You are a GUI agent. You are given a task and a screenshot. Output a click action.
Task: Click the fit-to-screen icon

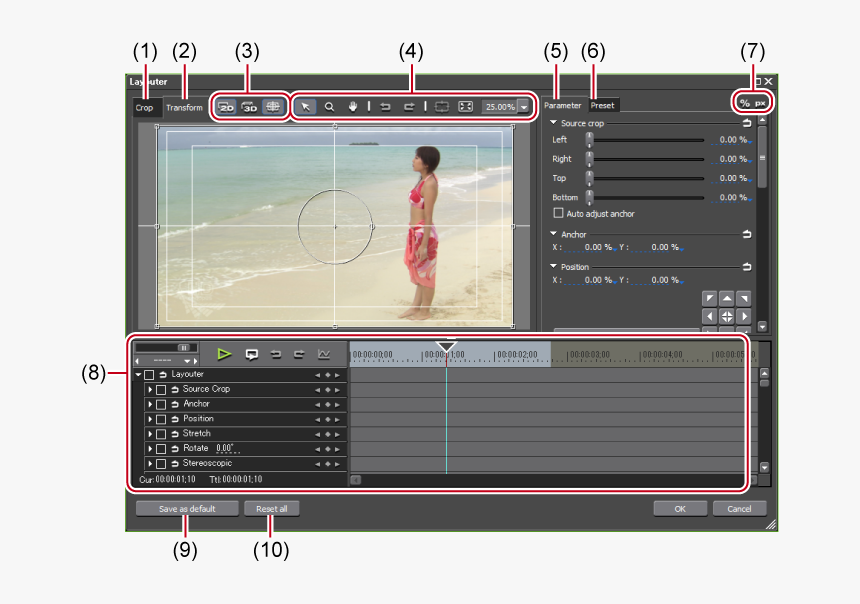pyautogui.click(x=465, y=106)
